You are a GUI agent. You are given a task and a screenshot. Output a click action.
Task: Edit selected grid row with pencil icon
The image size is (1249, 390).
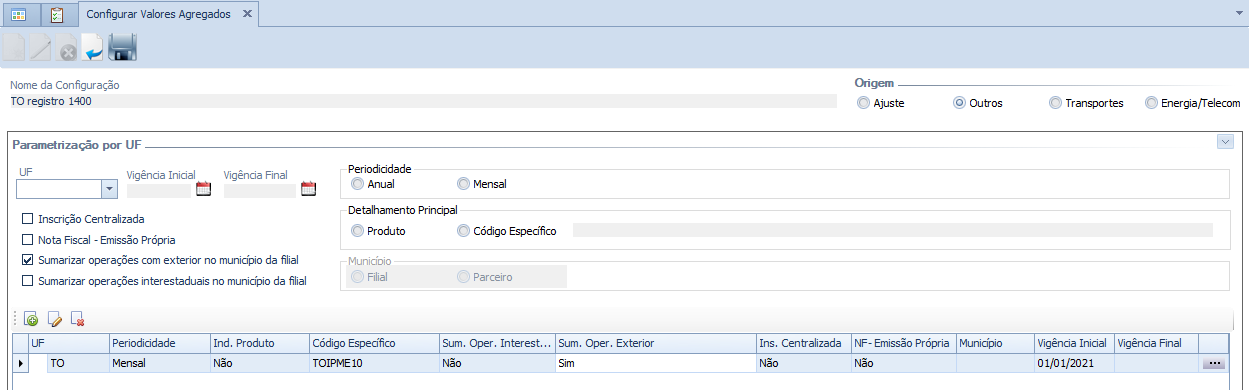(x=55, y=319)
